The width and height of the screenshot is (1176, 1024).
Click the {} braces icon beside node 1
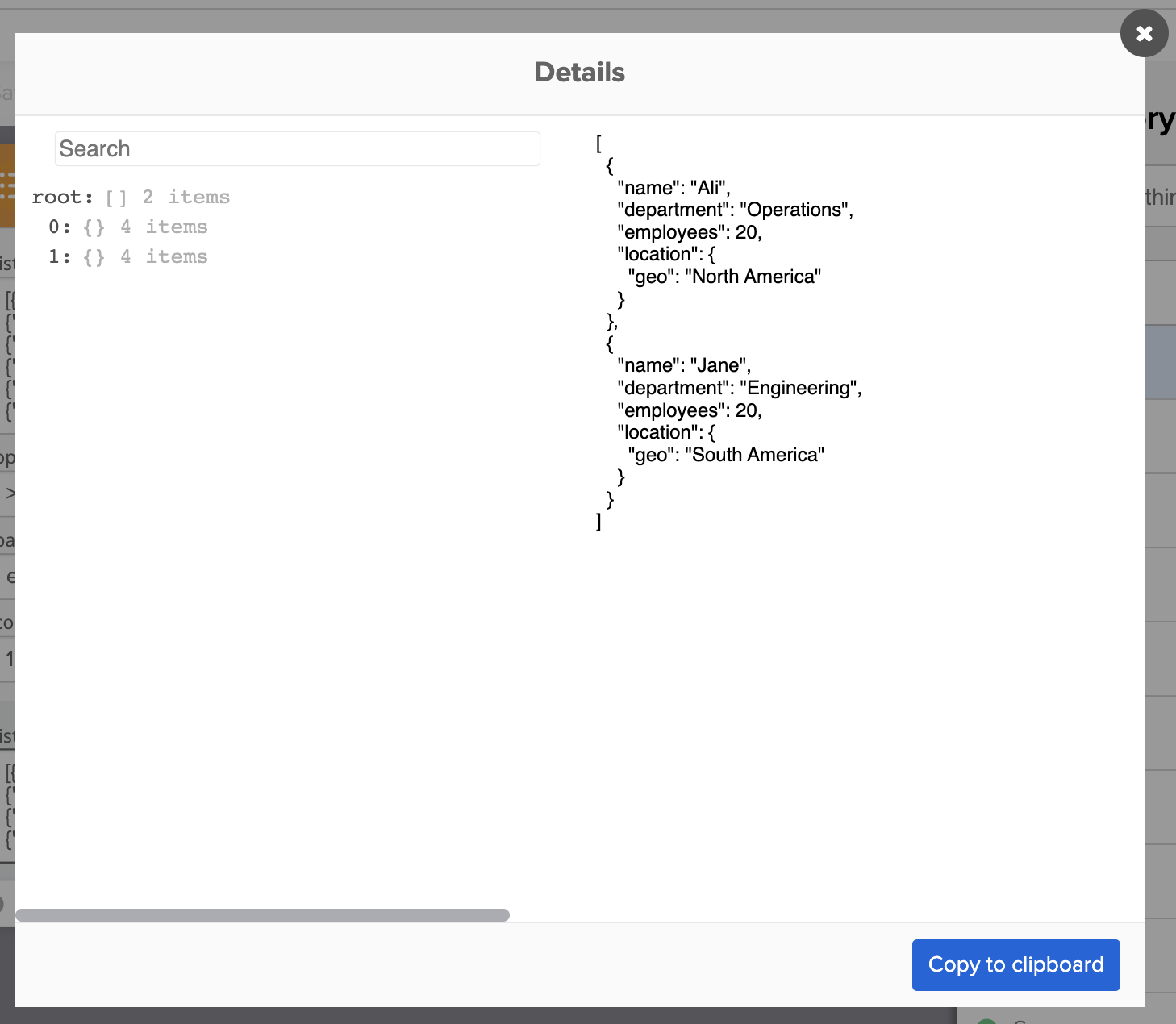pos(94,256)
